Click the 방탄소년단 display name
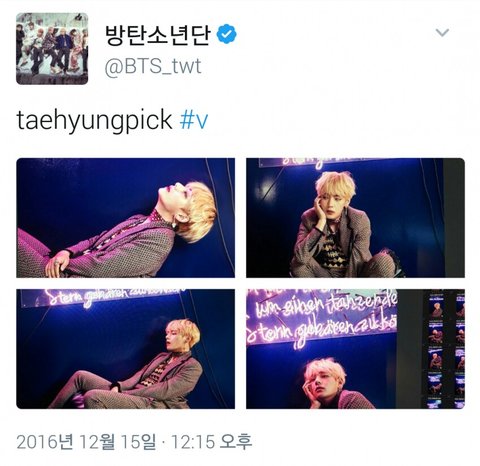Screen dimensions: 480x466 click(x=158, y=34)
